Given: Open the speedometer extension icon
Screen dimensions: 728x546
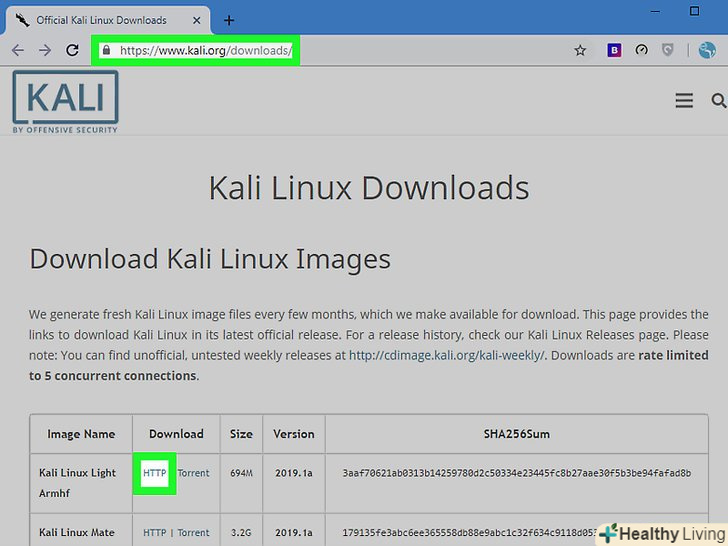Looking at the screenshot, I should (x=641, y=50).
